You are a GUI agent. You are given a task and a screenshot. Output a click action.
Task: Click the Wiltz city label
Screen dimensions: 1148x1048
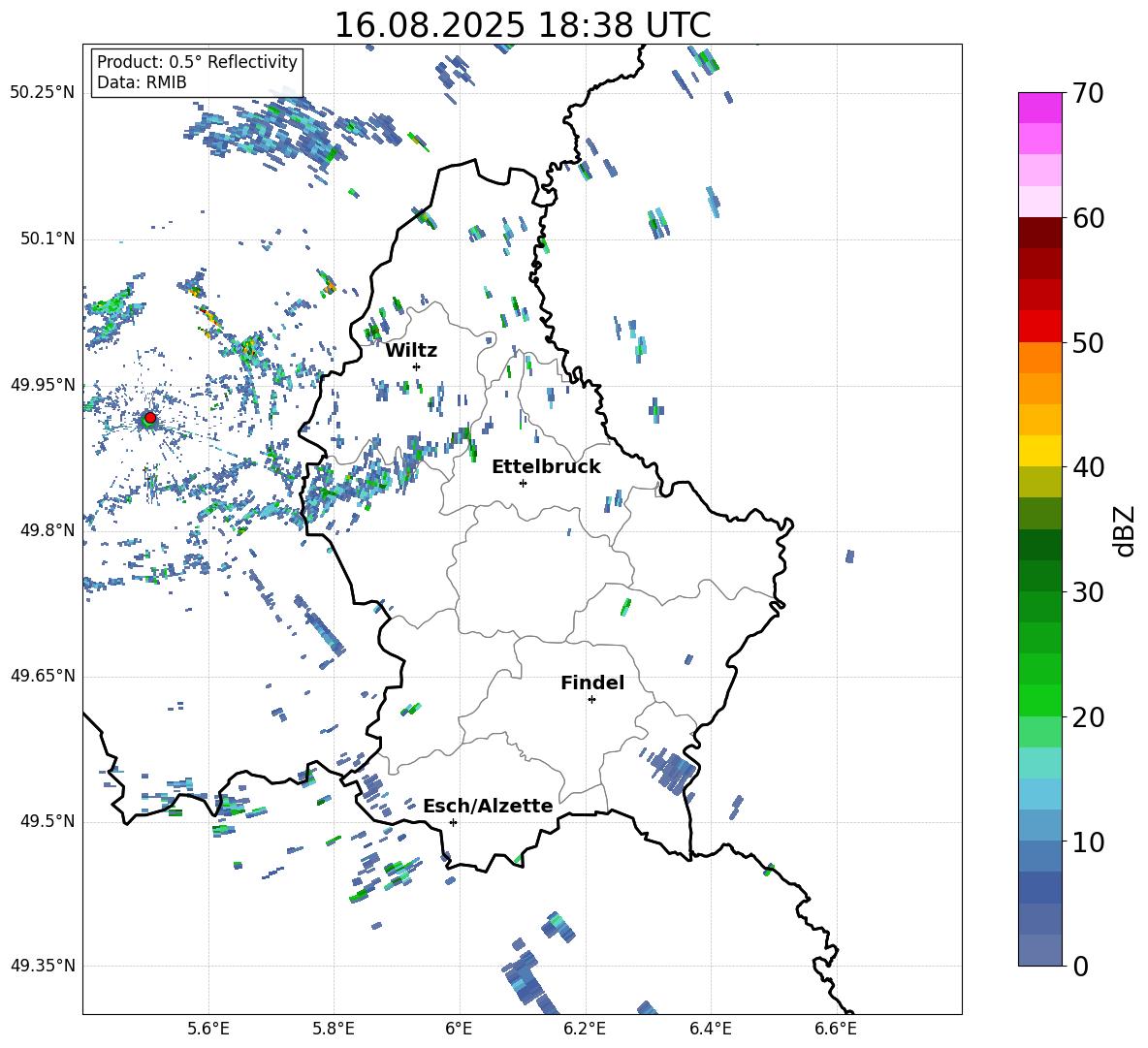click(411, 351)
